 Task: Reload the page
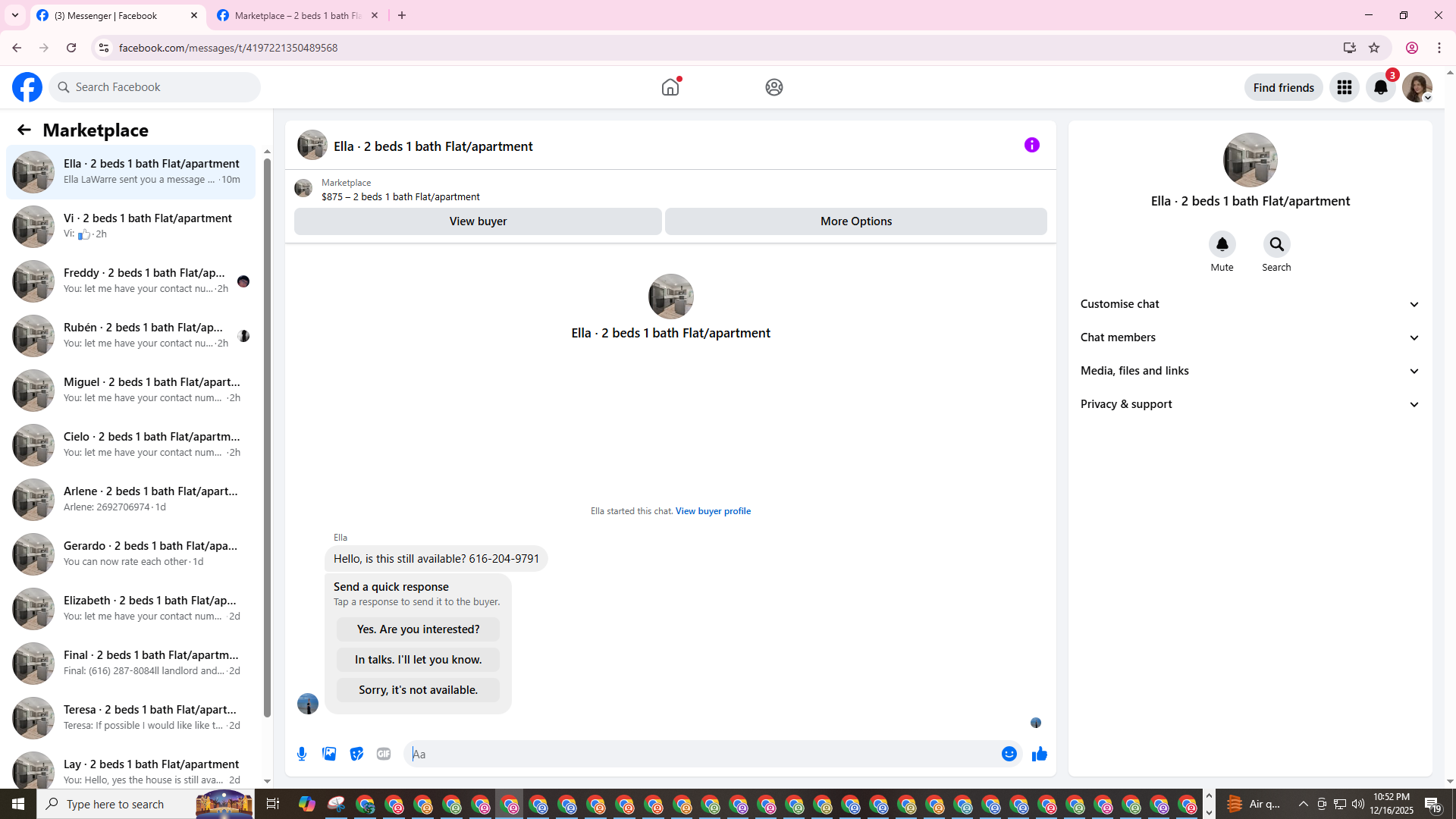pyautogui.click(x=71, y=48)
